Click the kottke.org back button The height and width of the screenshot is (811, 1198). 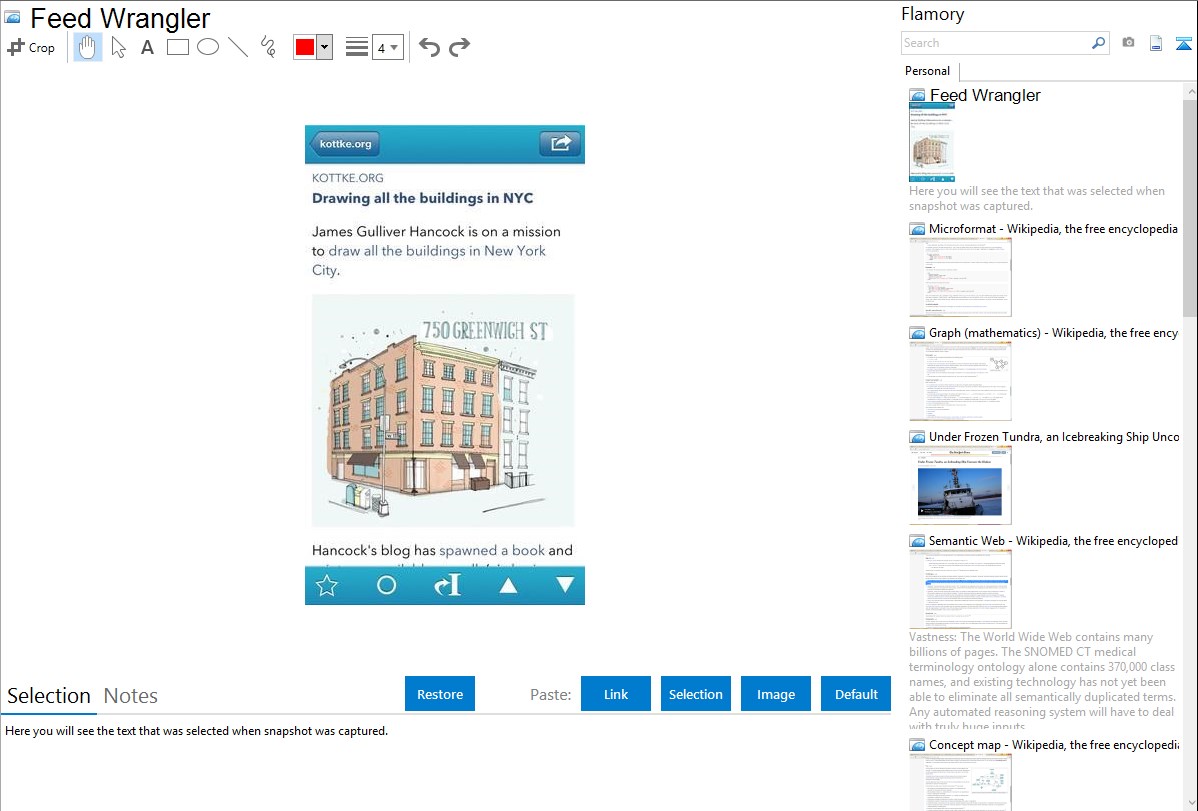[x=345, y=144]
